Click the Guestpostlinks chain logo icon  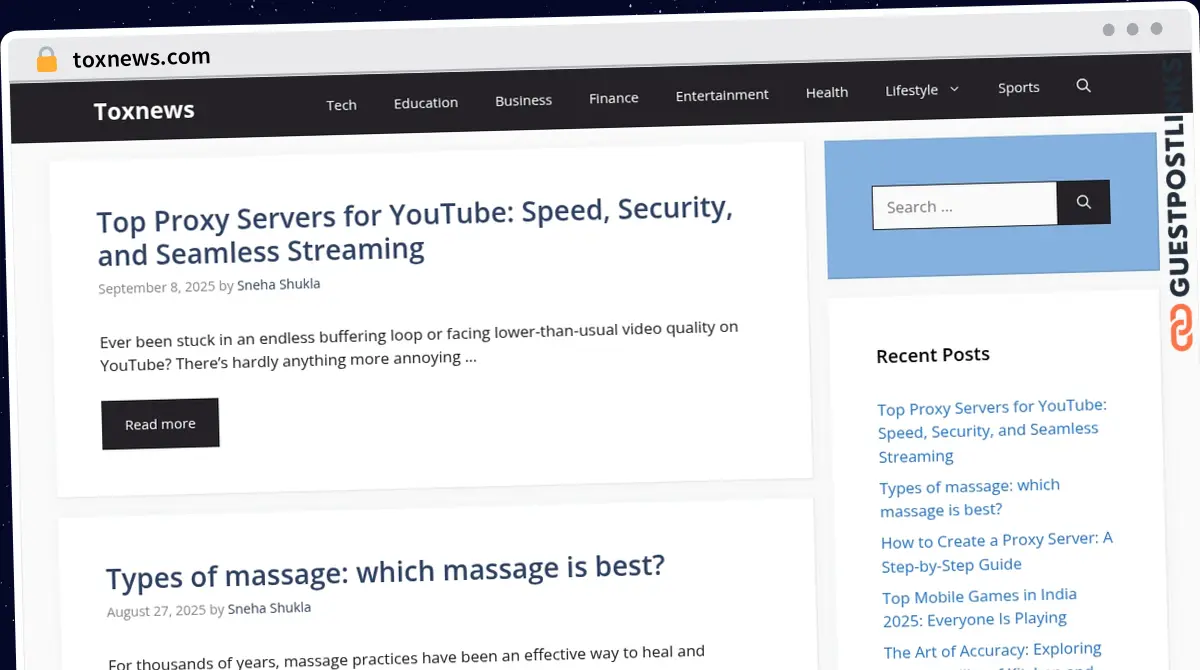pyautogui.click(x=1182, y=329)
